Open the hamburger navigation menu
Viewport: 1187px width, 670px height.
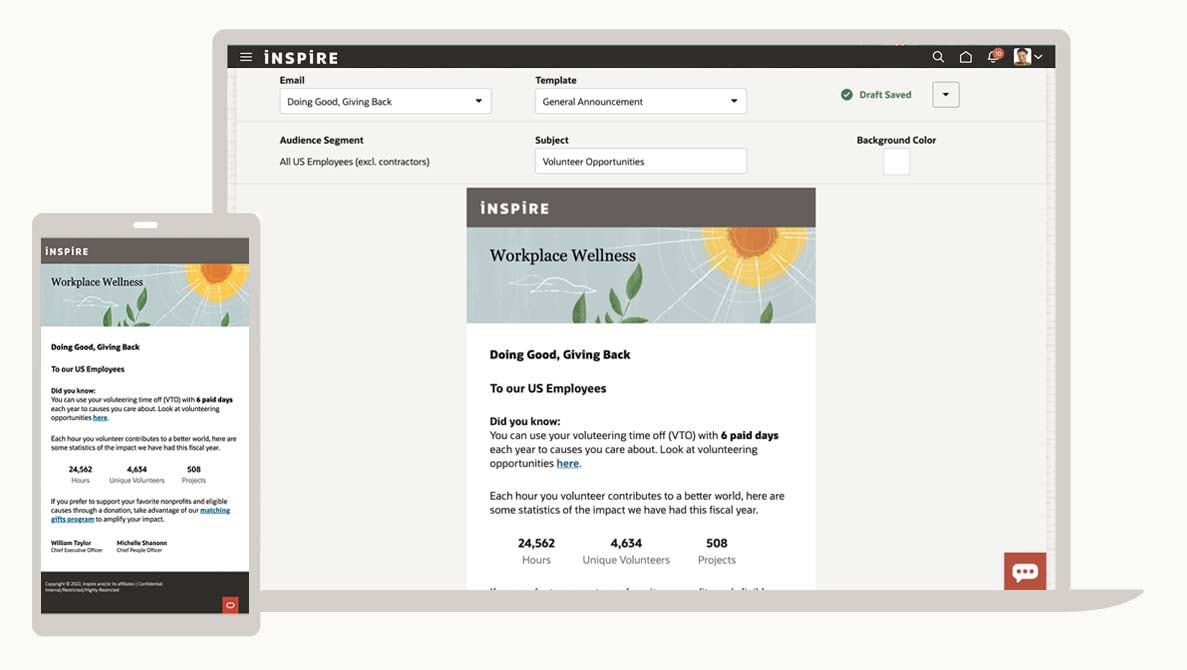[x=246, y=57]
